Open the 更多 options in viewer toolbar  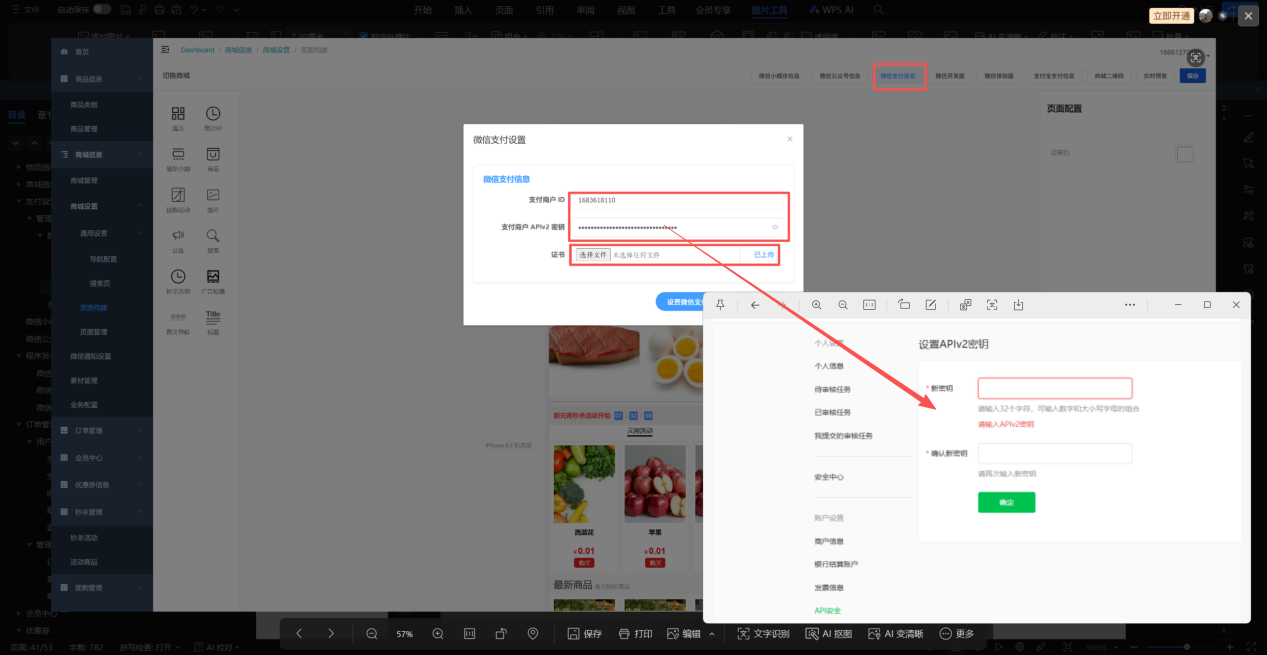[x=957, y=634]
